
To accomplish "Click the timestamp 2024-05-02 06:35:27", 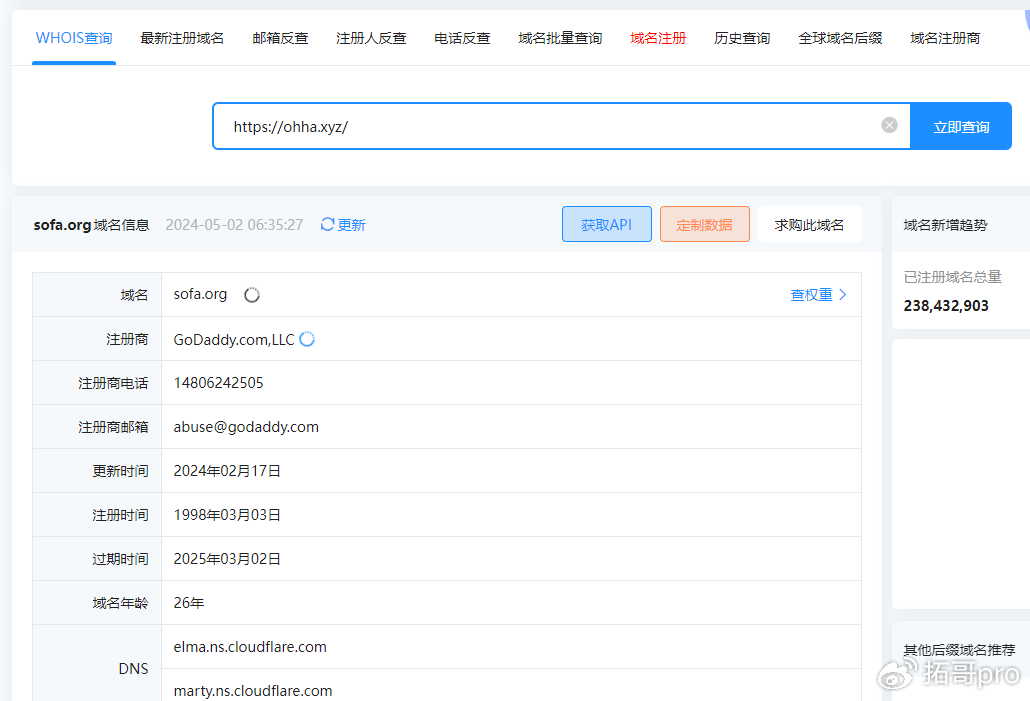I will [235, 225].
